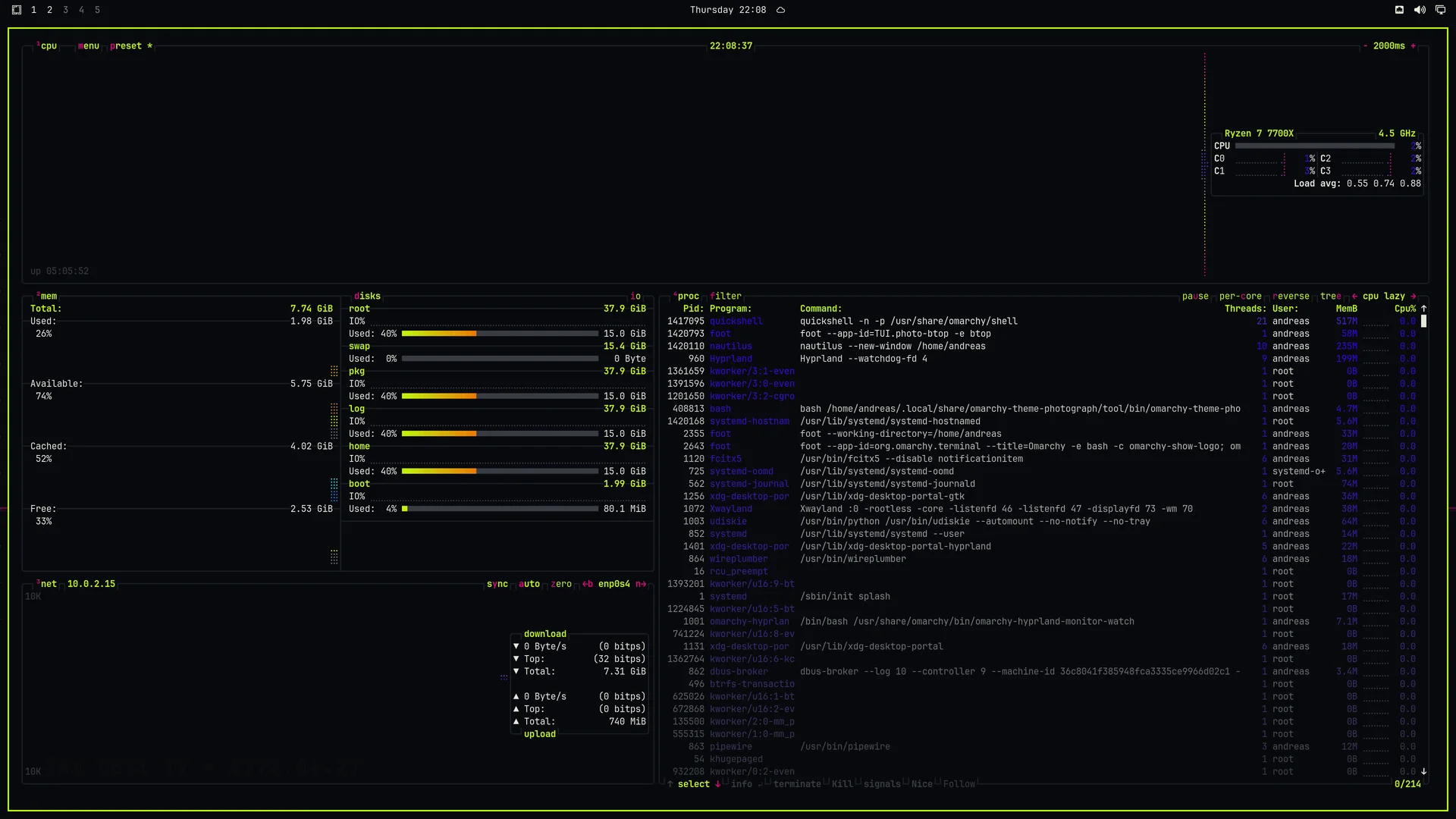
Task: Toggle per-core CPU usage in proc
Action: pyautogui.click(x=1241, y=297)
